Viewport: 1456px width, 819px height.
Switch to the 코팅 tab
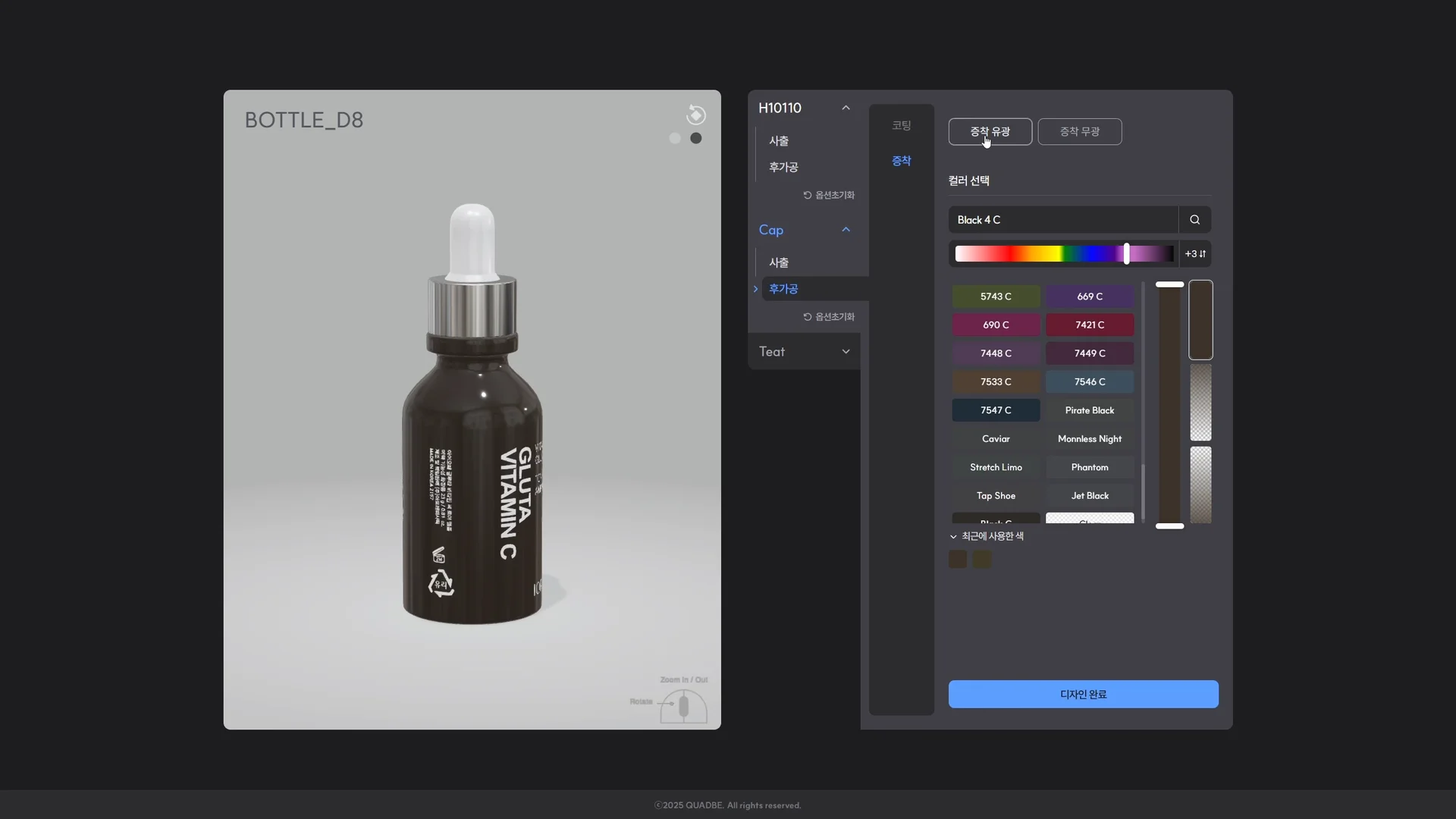[901, 125]
